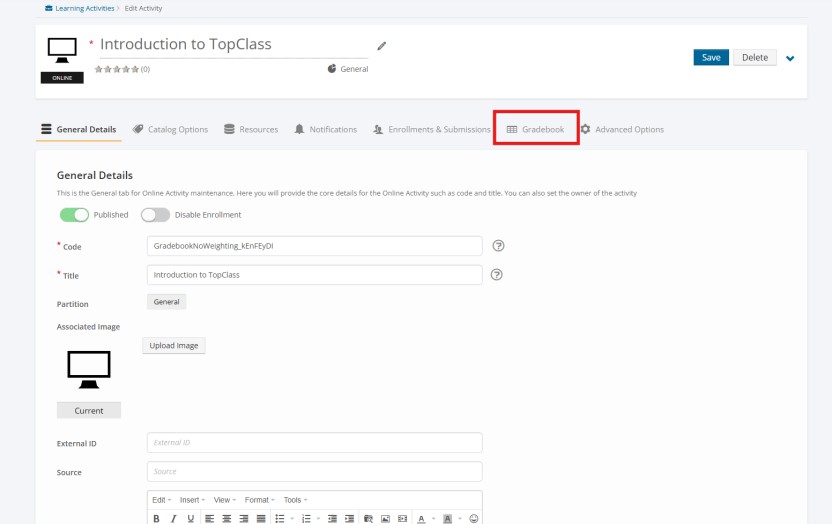The image size is (832, 524).
Task: Open the Advanced Options tab
Action: point(622,129)
